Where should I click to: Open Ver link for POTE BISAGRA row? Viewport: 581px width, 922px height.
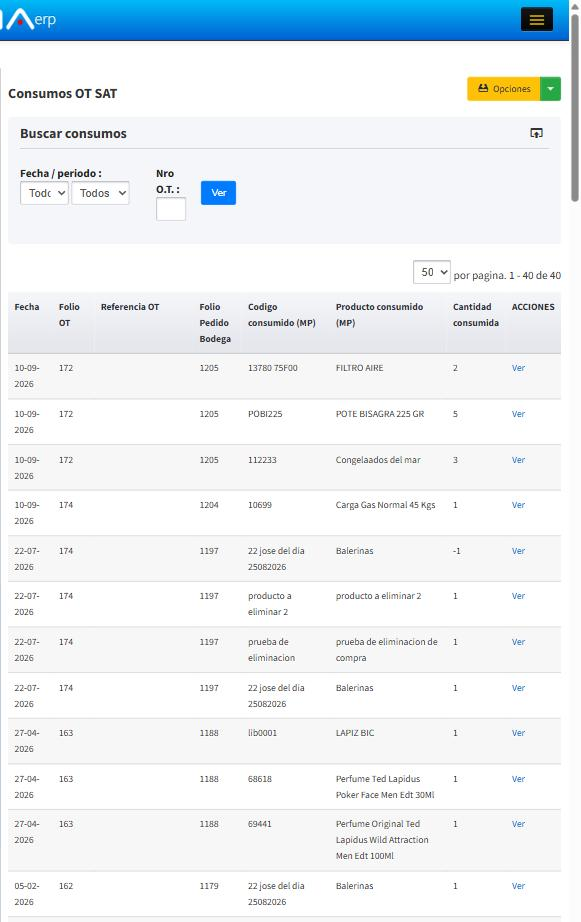[518, 414]
